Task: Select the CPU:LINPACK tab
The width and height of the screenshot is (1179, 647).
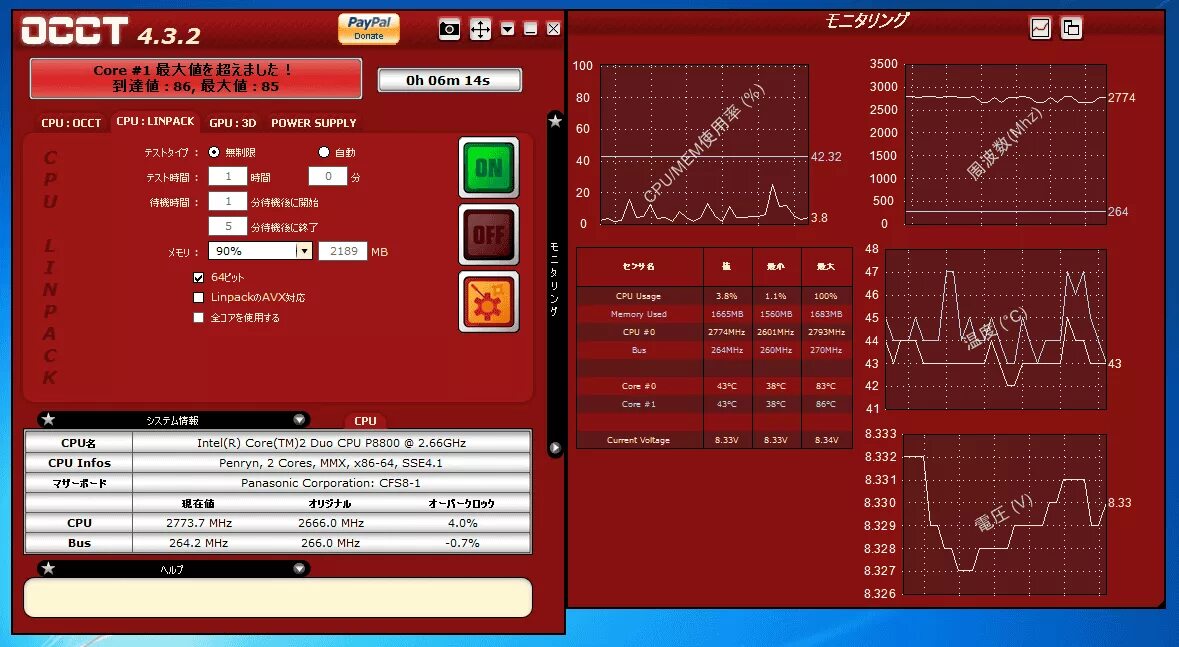Action: coord(155,121)
